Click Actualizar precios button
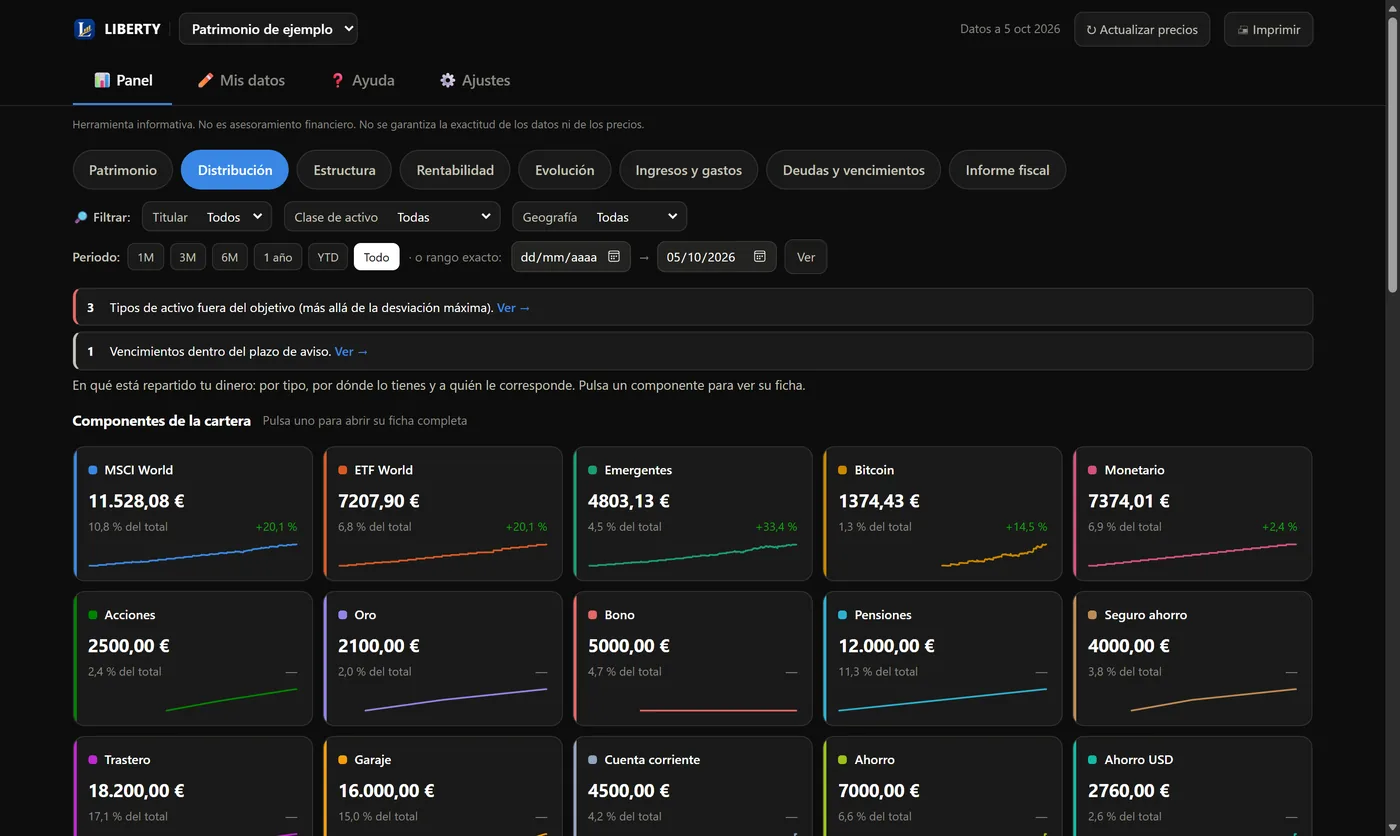 point(1142,29)
